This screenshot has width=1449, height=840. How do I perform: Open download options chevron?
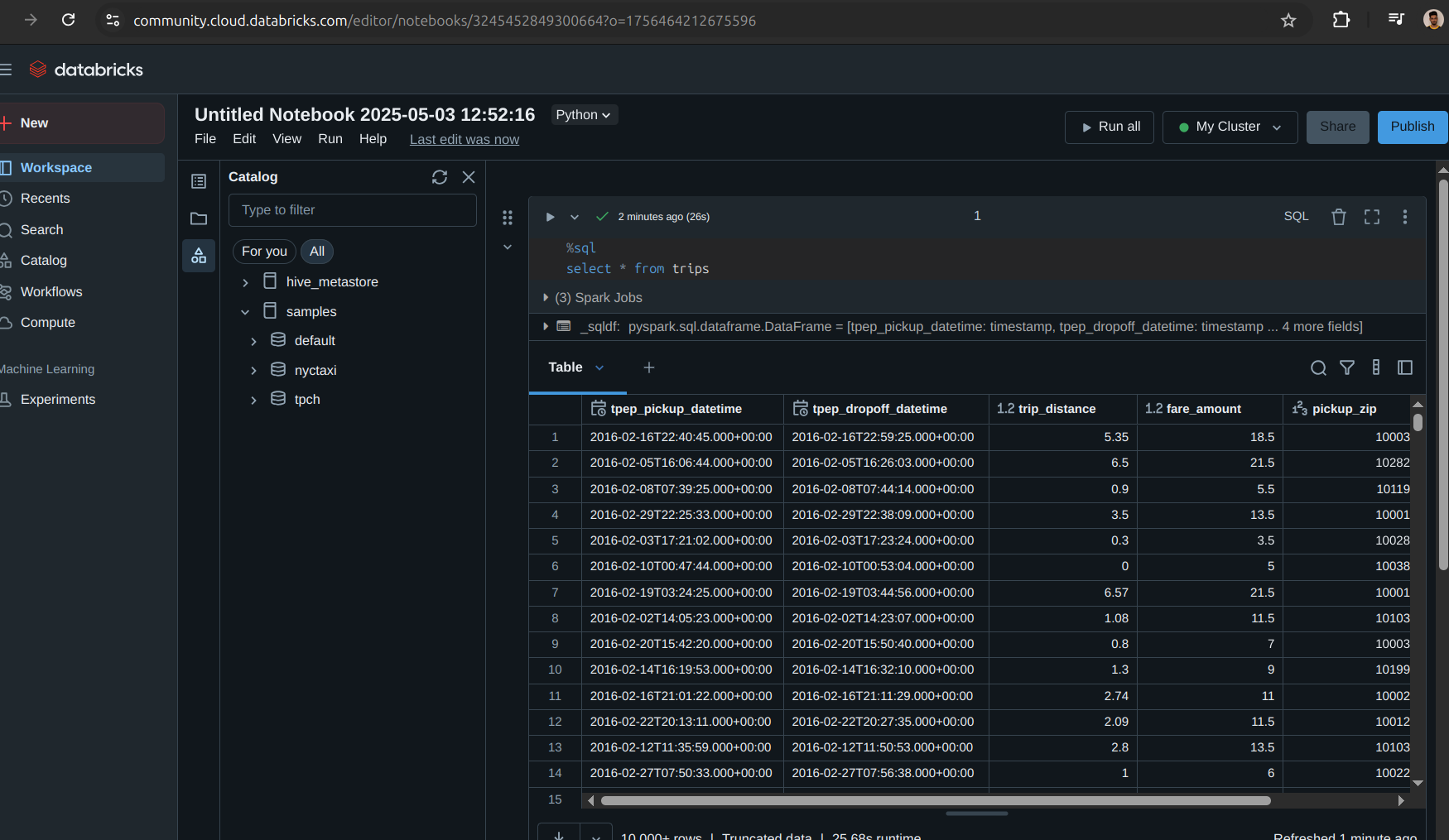point(596,834)
